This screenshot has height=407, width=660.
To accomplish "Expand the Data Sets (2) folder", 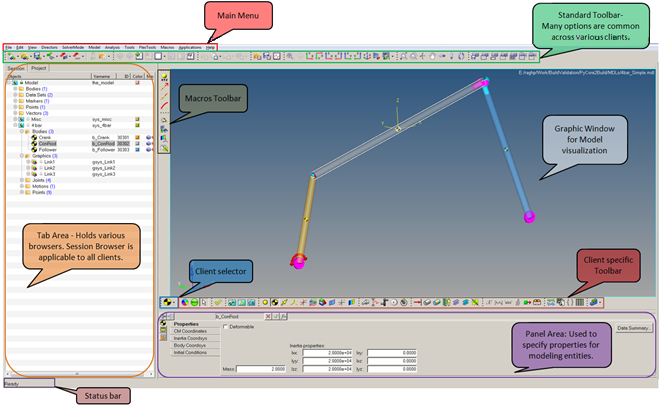I will (15, 95).
